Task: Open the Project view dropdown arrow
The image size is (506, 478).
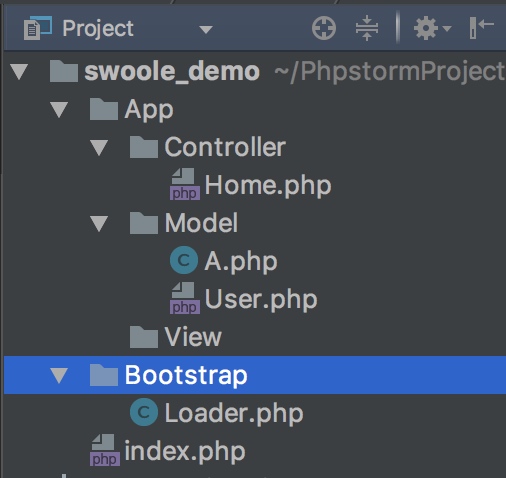Action: pyautogui.click(x=206, y=30)
